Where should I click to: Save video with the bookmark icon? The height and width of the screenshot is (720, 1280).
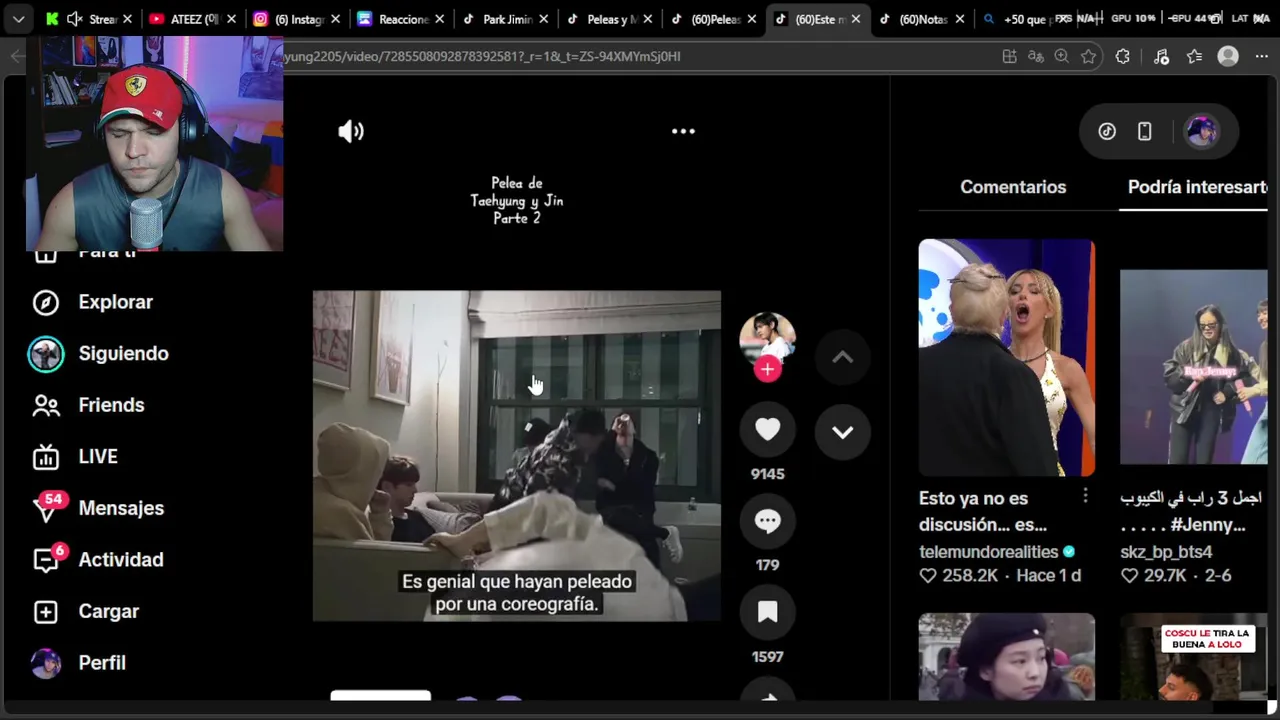pyautogui.click(x=767, y=612)
